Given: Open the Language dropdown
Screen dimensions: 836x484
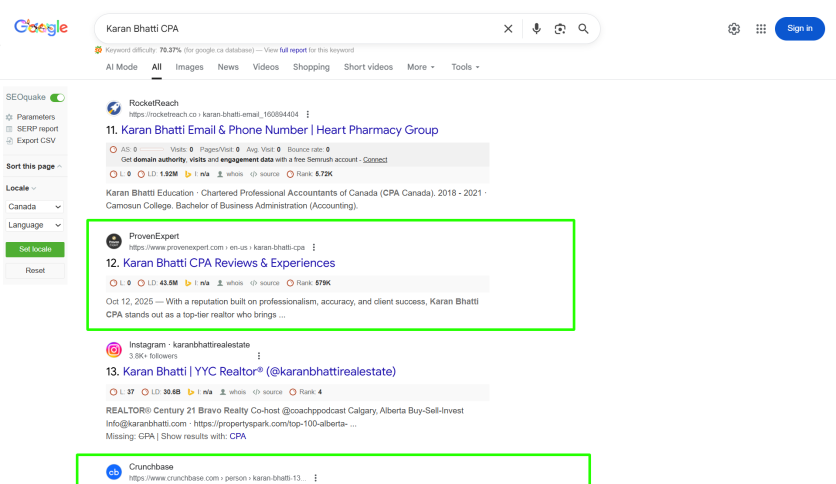Looking at the screenshot, I should (x=35, y=225).
